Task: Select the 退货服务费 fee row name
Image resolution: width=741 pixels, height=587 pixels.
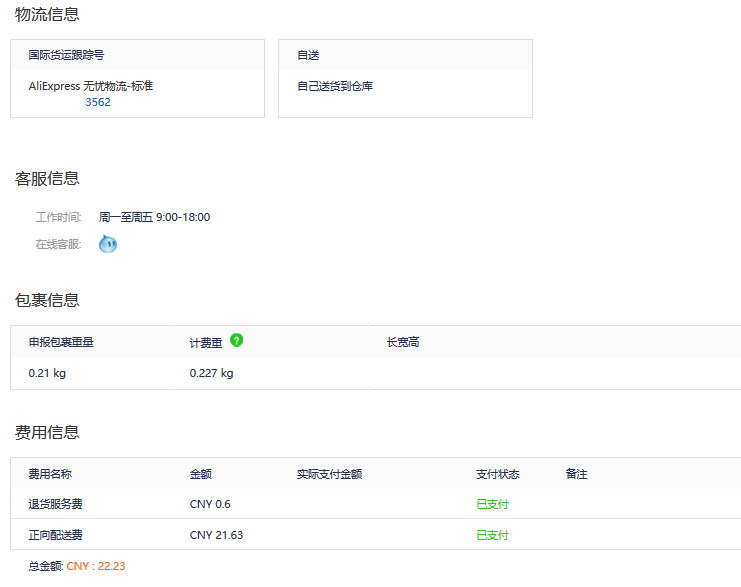Action: (55, 504)
